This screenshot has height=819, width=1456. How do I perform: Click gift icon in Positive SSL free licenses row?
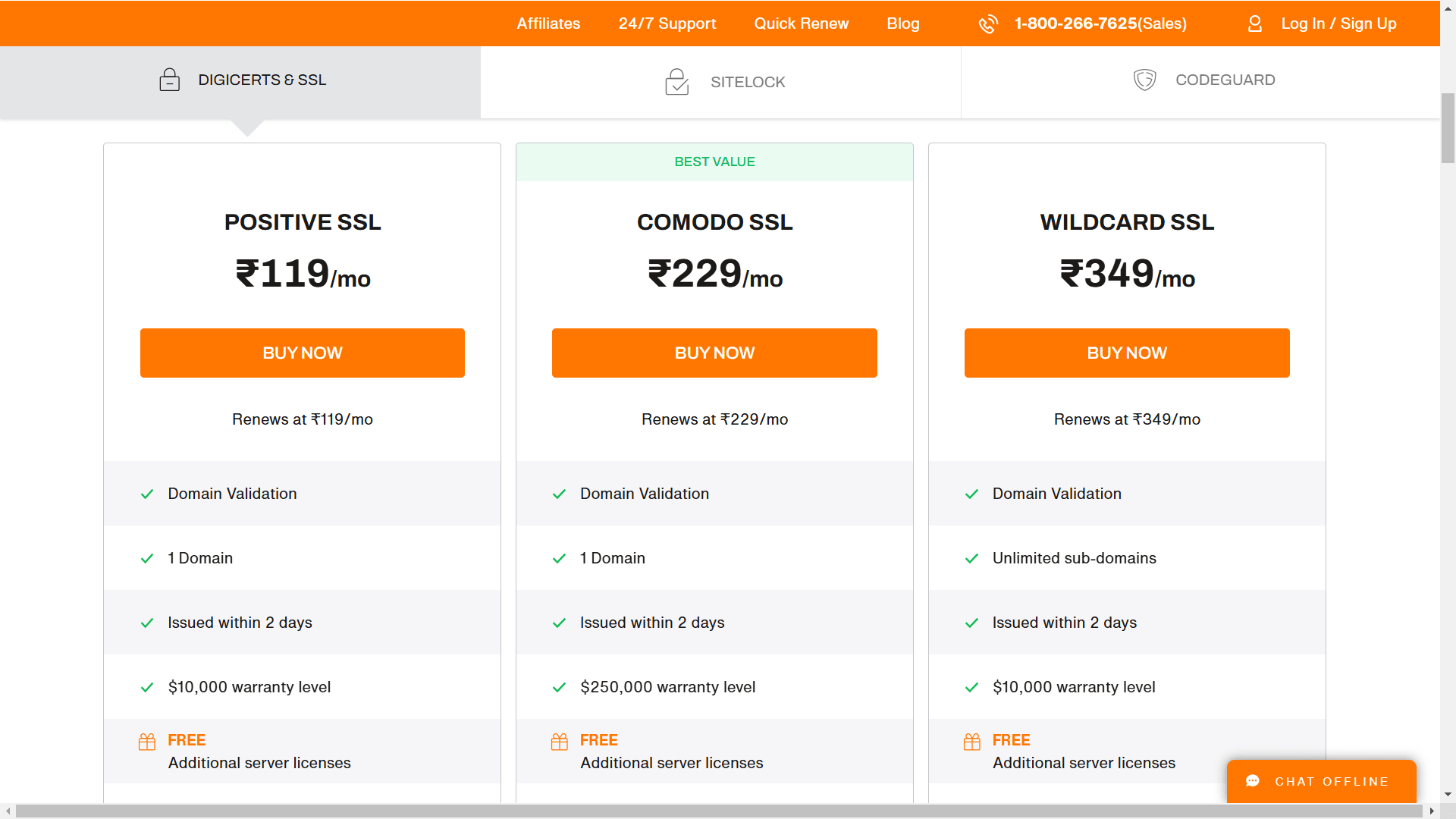pyautogui.click(x=147, y=742)
